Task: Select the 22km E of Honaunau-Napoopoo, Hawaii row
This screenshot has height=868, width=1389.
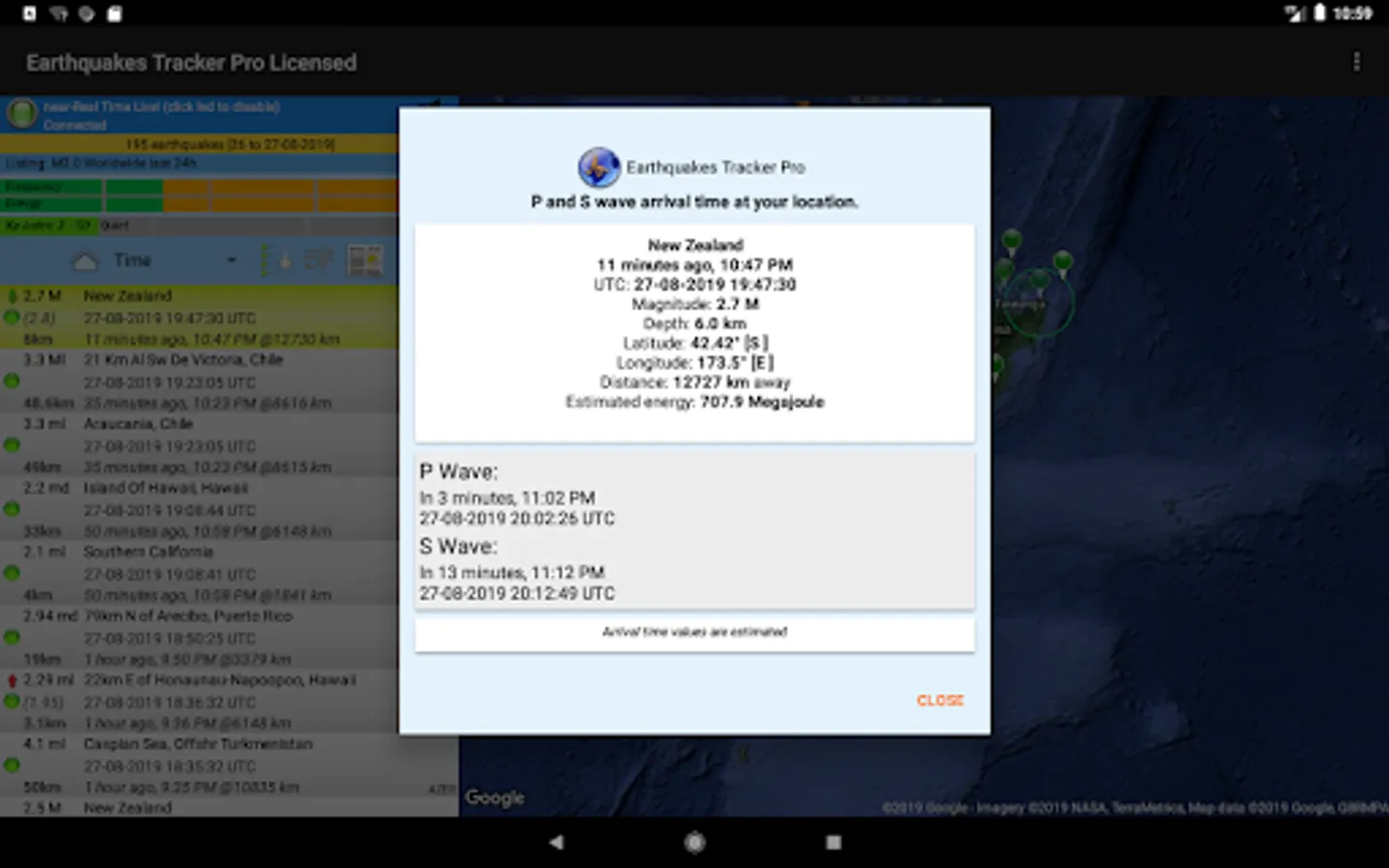Action: (199, 701)
